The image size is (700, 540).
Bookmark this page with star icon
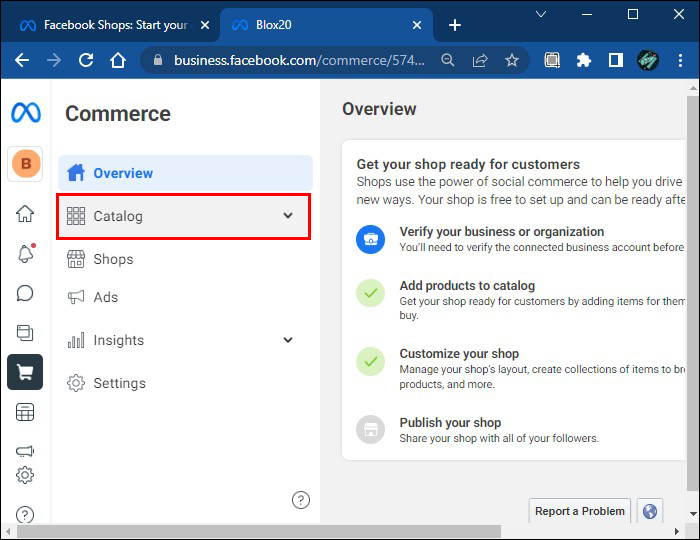[x=512, y=60]
